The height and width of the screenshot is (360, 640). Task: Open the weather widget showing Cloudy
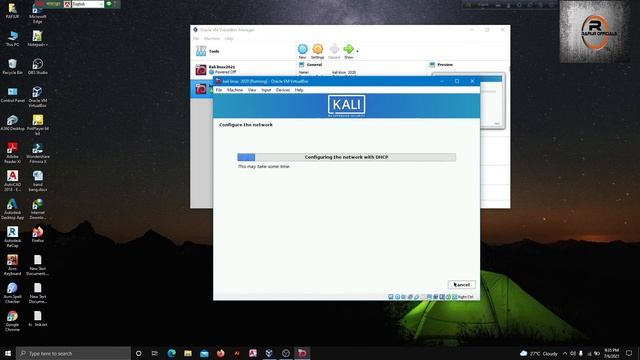pyautogui.click(x=539, y=353)
